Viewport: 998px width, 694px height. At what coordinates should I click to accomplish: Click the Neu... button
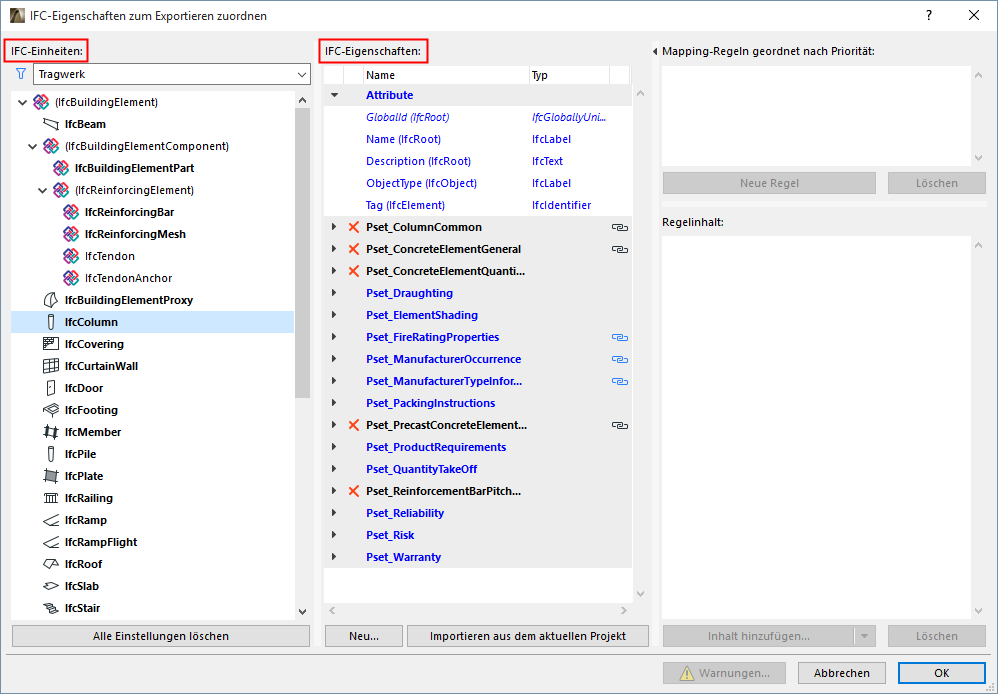[x=364, y=636]
